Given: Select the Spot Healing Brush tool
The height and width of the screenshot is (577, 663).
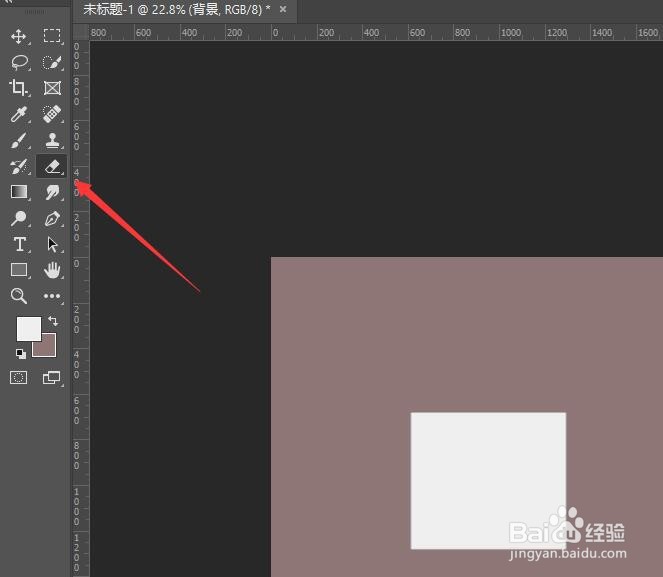Looking at the screenshot, I should point(52,114).
